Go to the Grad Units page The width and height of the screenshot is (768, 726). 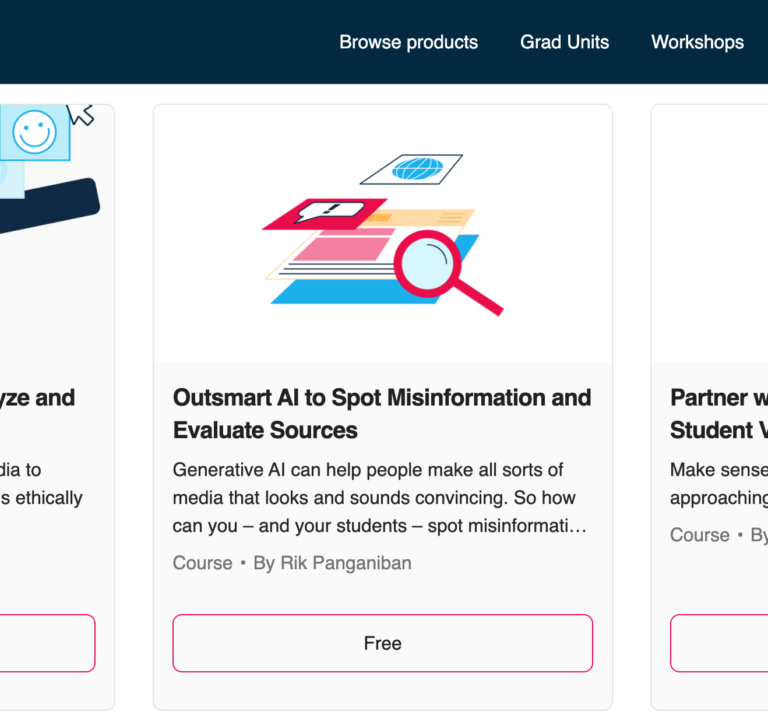[x=564, y=42]
